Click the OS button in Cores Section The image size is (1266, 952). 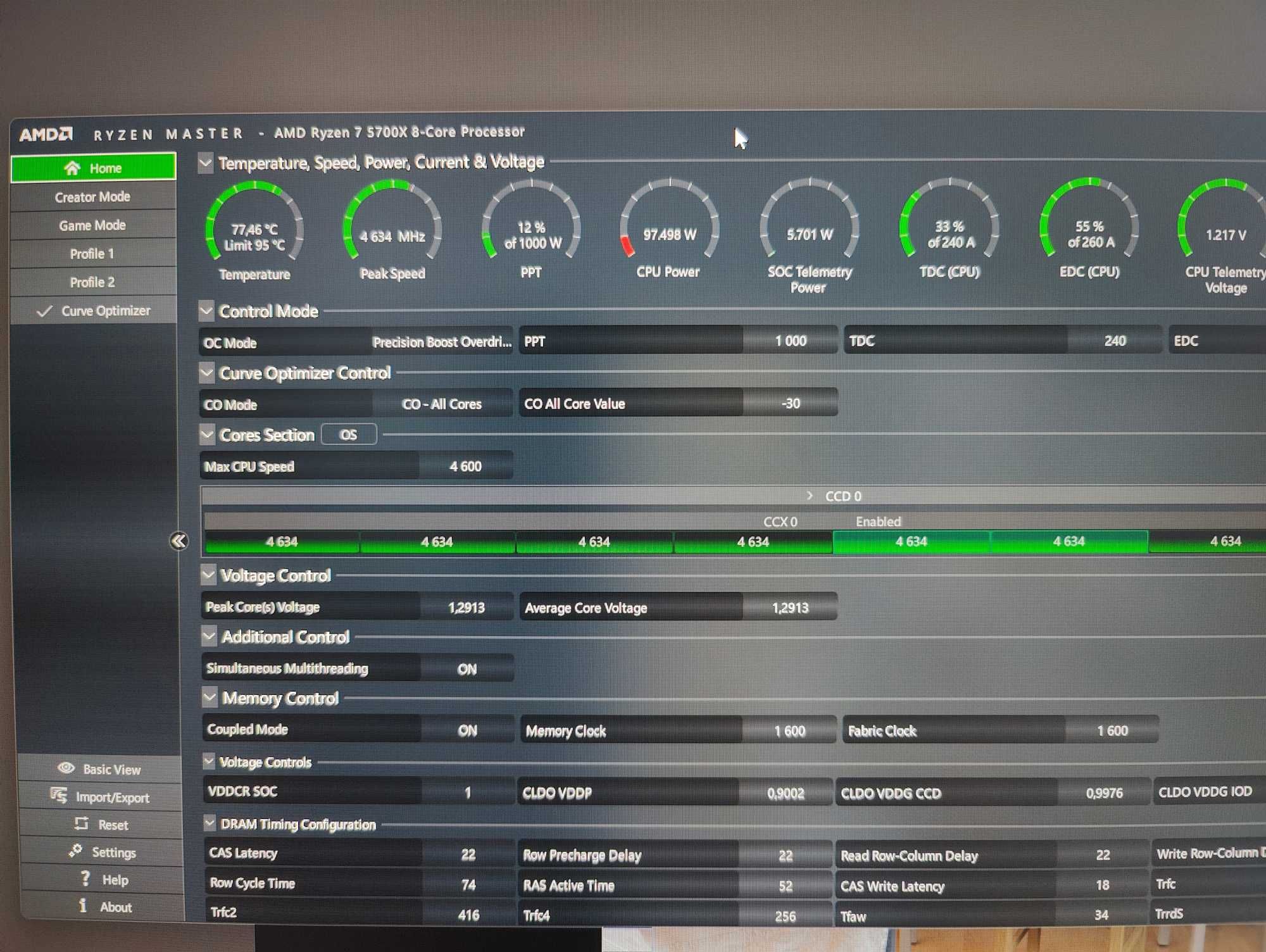349,435
